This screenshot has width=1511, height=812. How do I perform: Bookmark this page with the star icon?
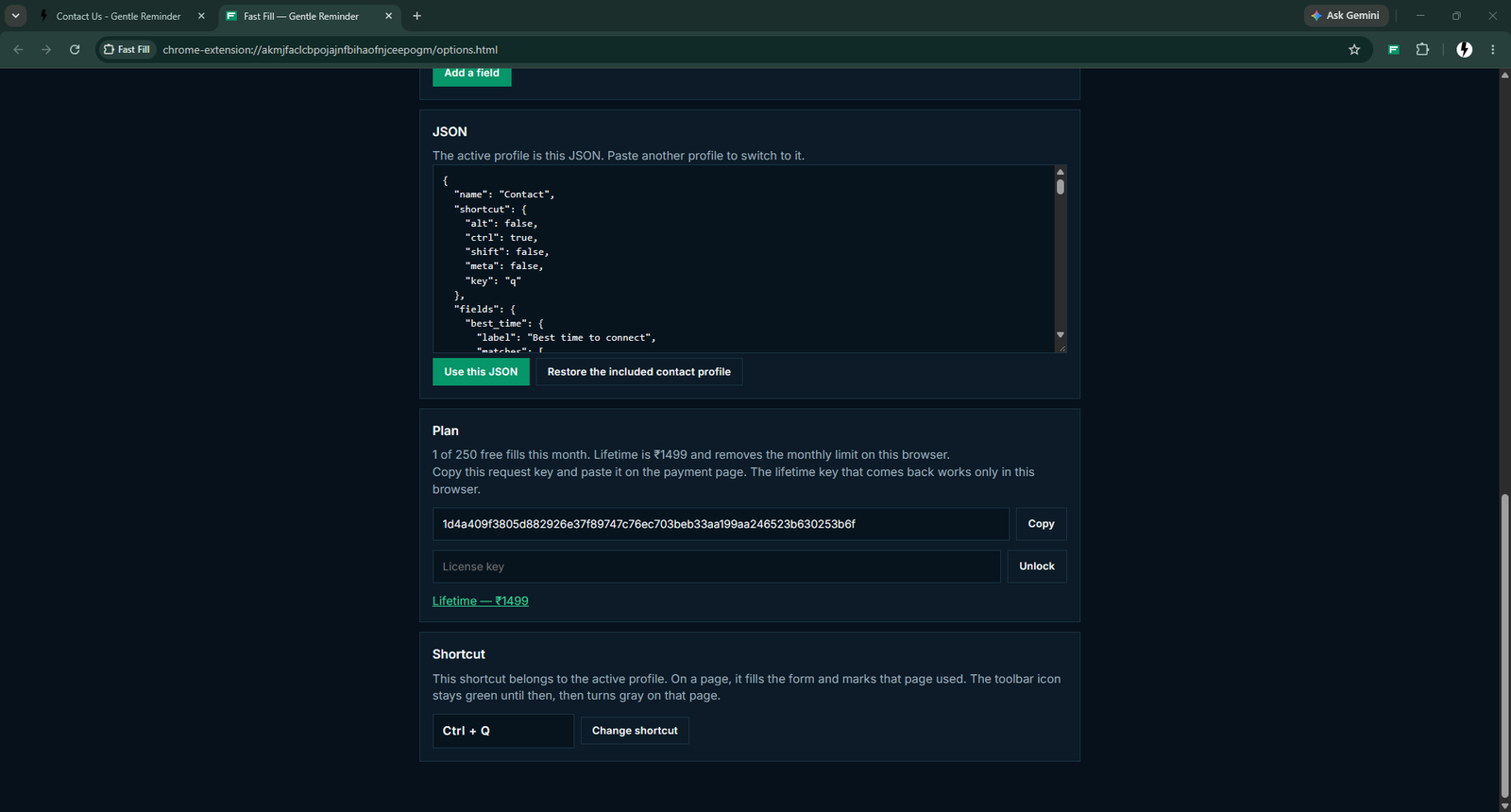(x=1354, y=50)
